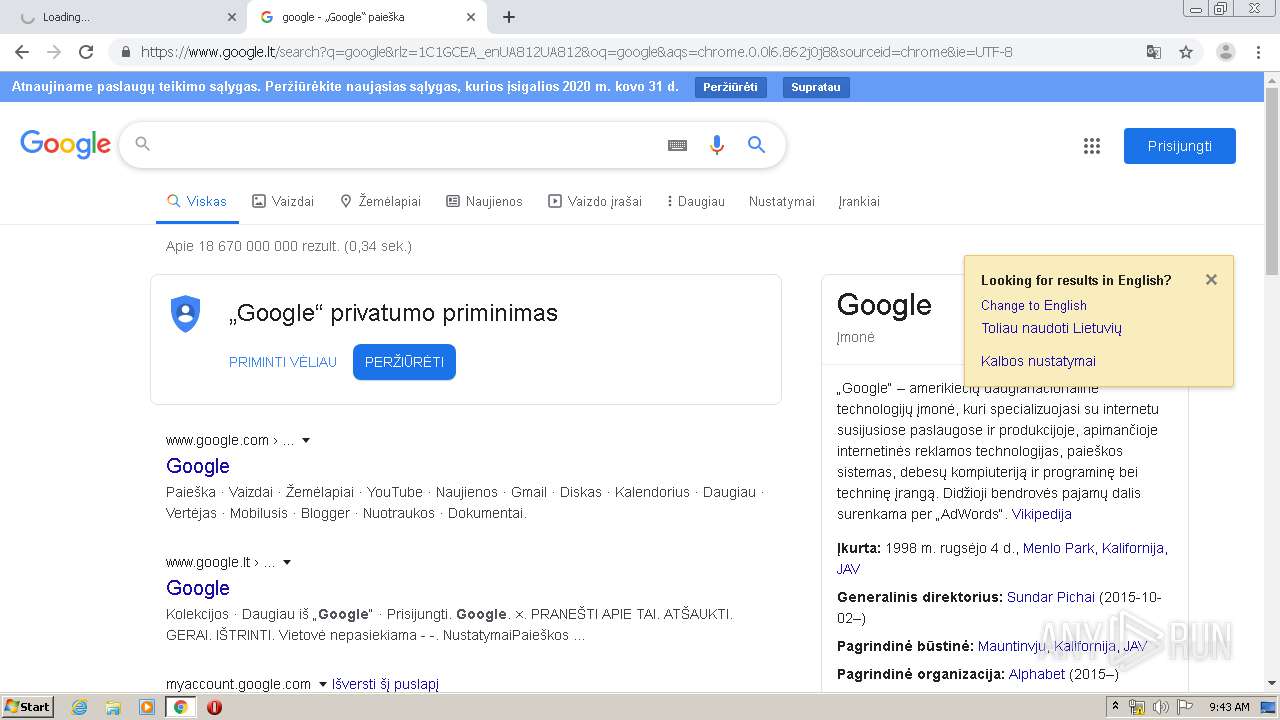This screenshot has width=1280, height=720.
Task: Bookmark this page with star icon
Action: (x=1186, y=52)
